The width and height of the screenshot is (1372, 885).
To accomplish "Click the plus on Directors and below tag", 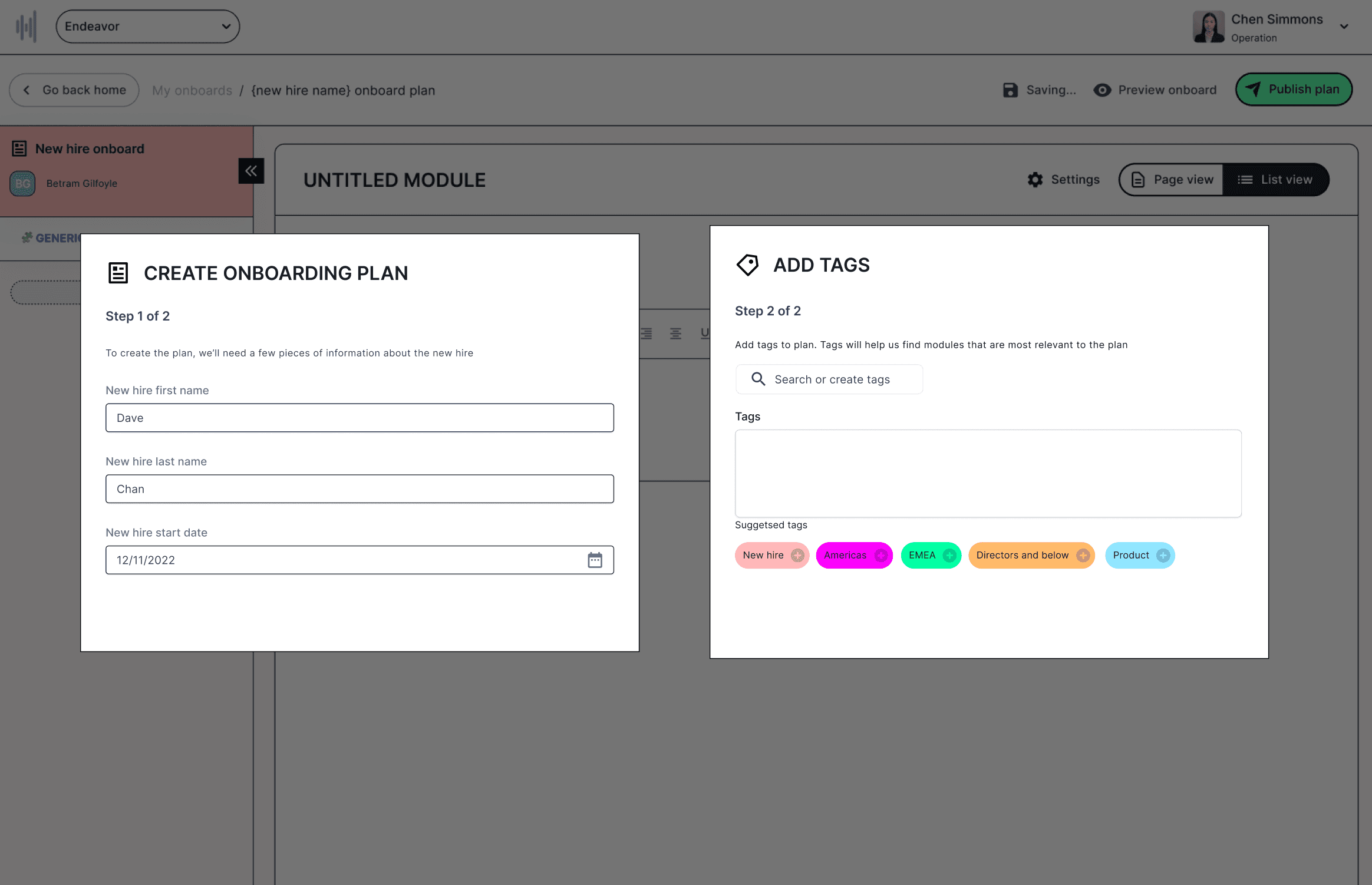I will point(1083,555).
